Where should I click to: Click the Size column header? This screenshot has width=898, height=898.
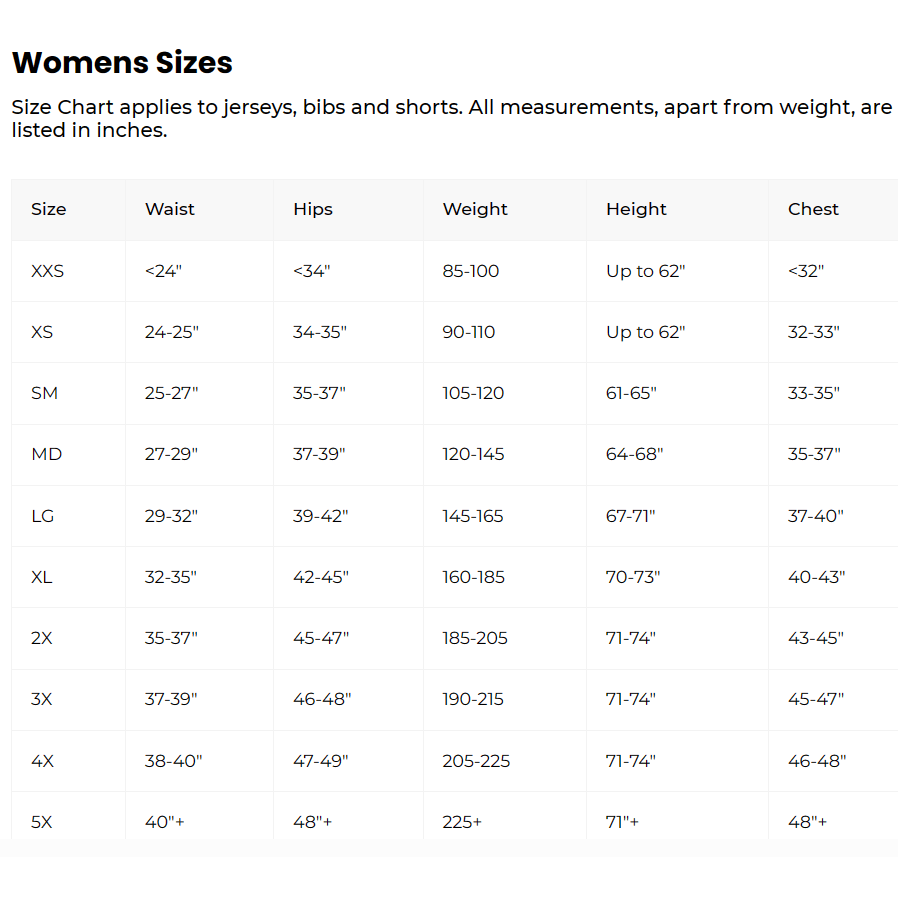point(48,209)
